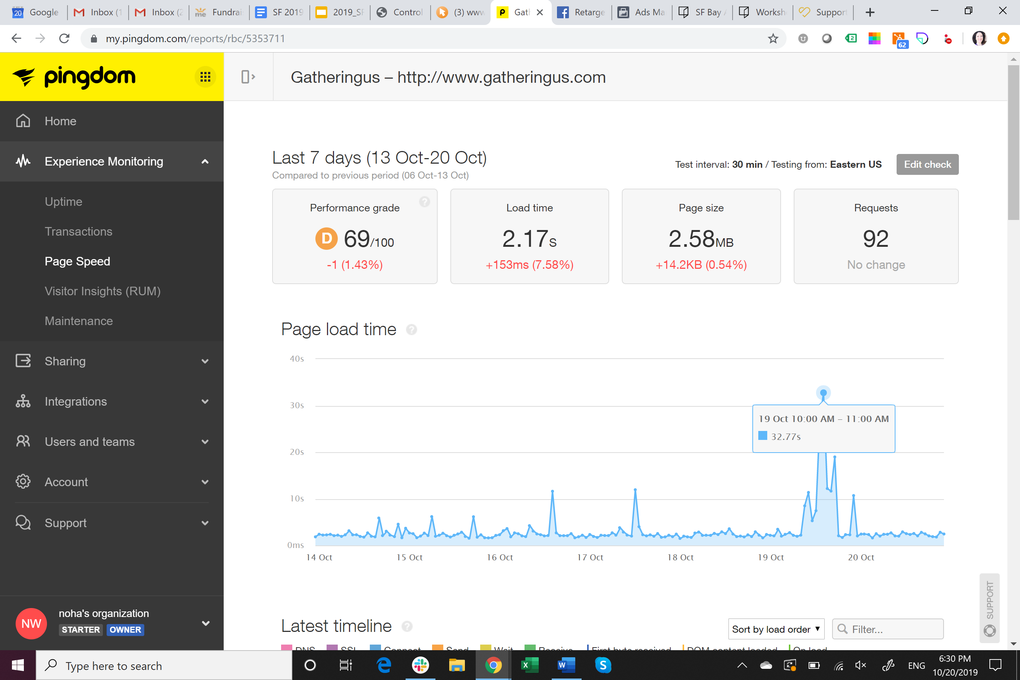Collapse the sidebar with the panel toggle icon
The width and height of the screenshot is (1020, 680).
click(x=248, y=77)
